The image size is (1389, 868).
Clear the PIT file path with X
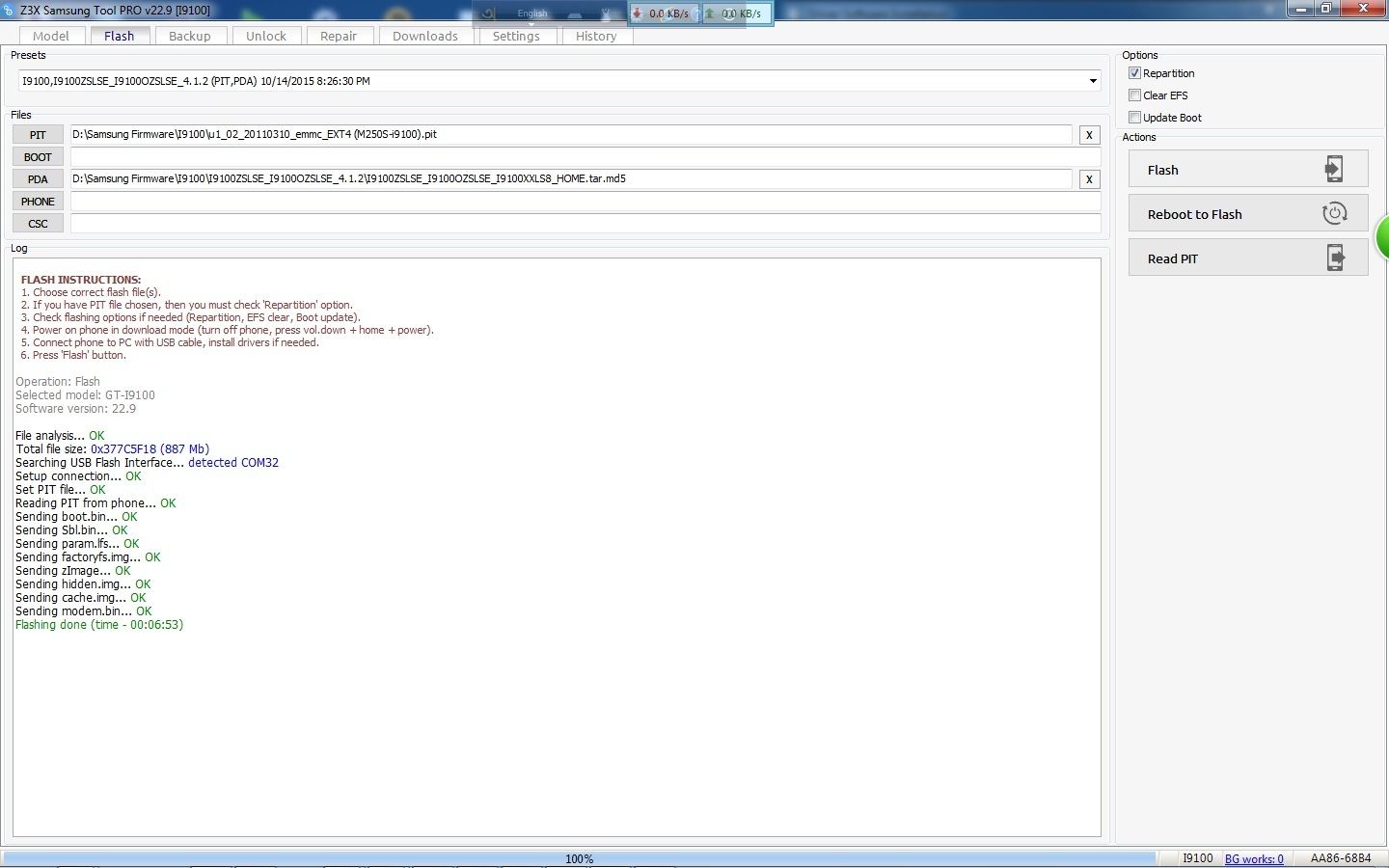(x=1089, y=135)
